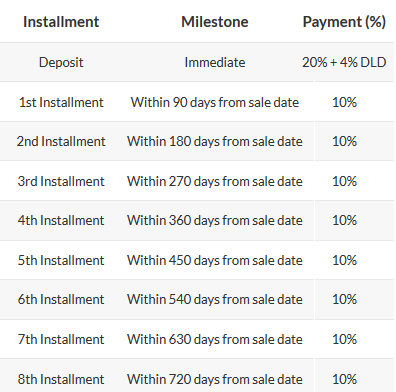Viewport: 396px width, 392px height.
Task: Click the Installment column header
Action: click(x=61, y=22)
